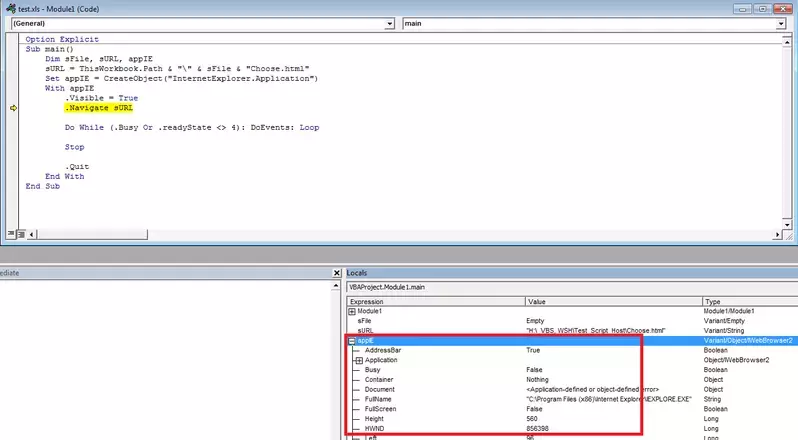Click the Expression column header
Image resolution: width=798 pixels, height=440 pixels.
pyautogui.click(x=436, y=302)
